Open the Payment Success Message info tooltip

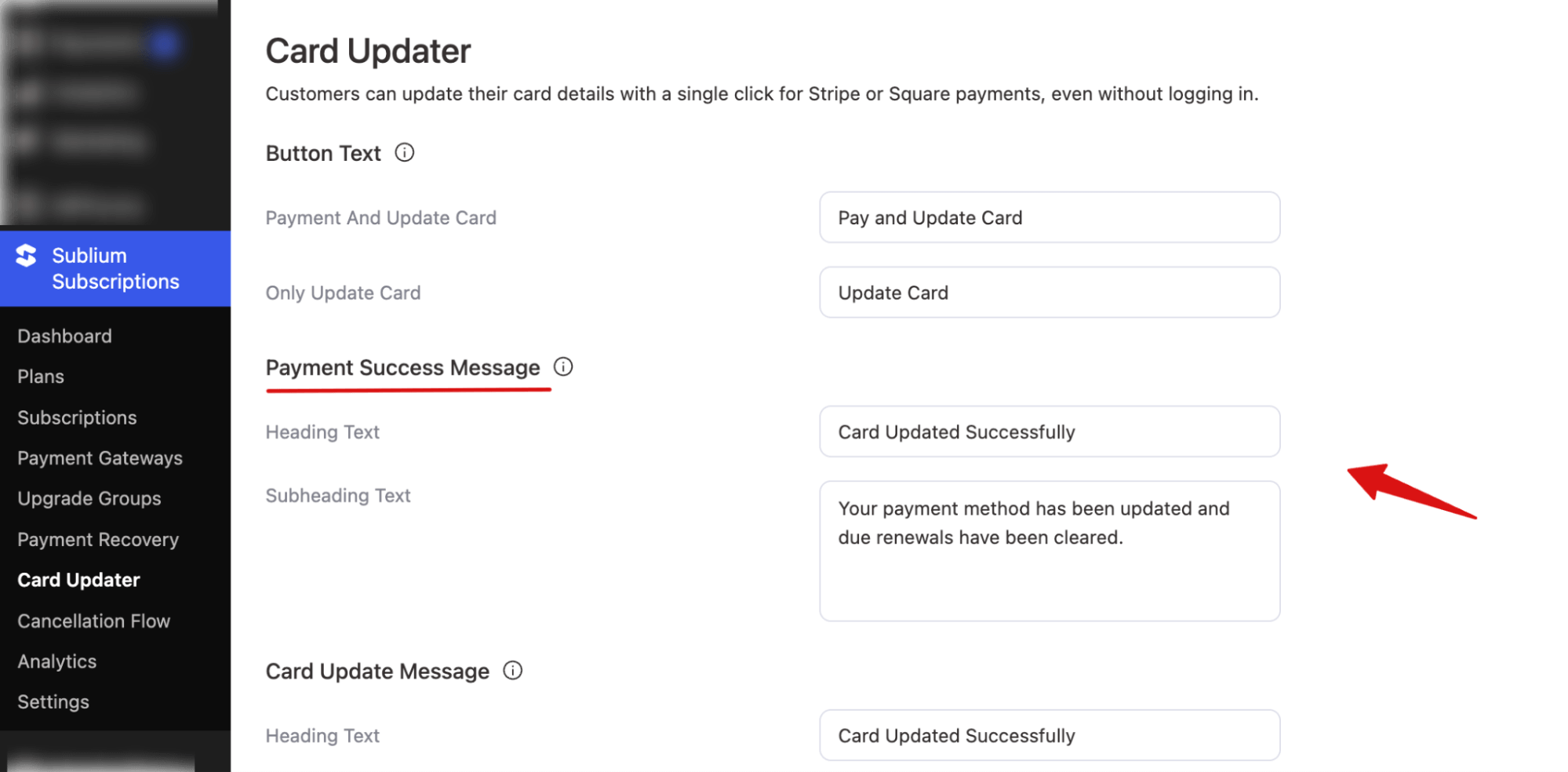563,366
